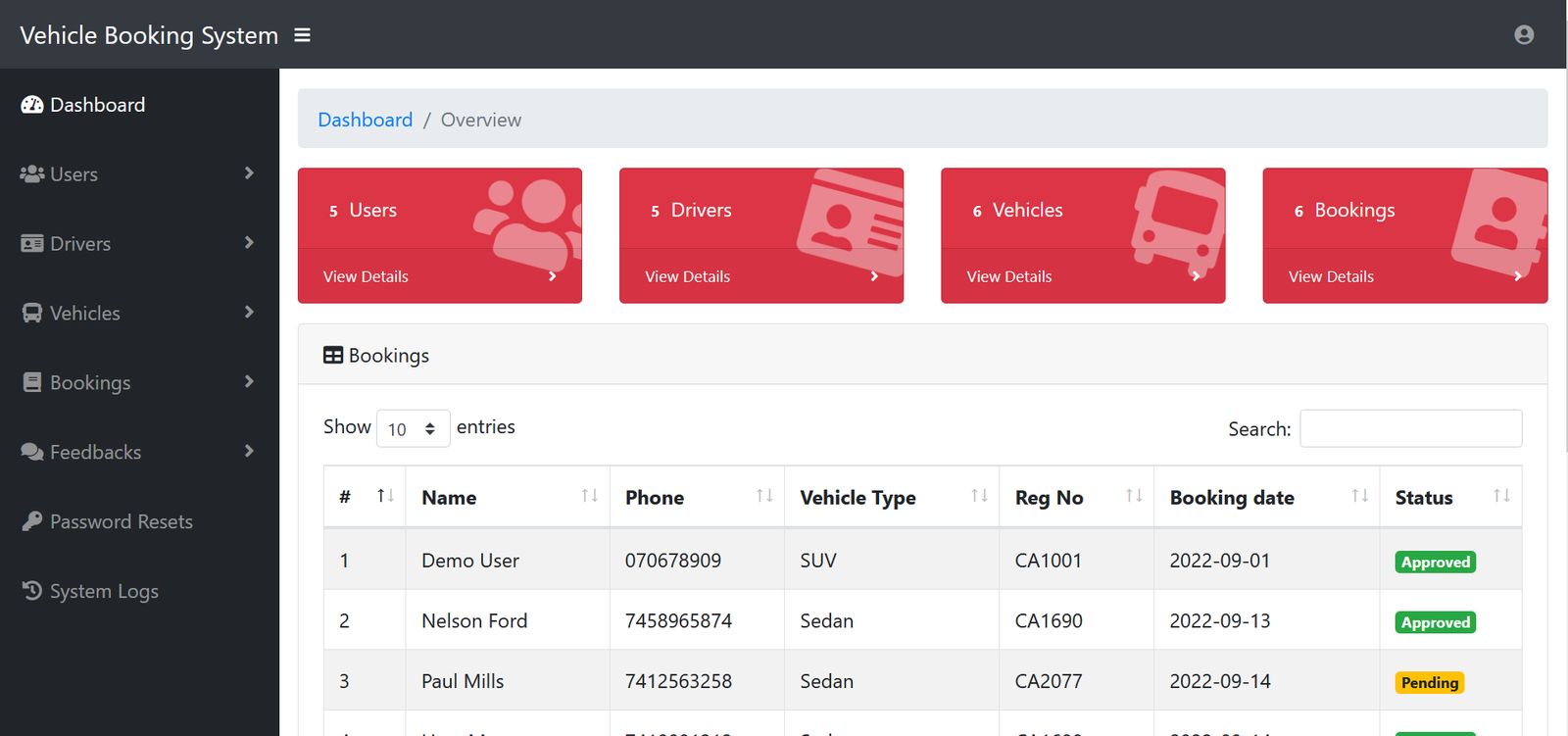This screenshot has height=736, width=1568.
Task: Click the Dashboard breadcrumb link
Action: (x=365, y=120)
